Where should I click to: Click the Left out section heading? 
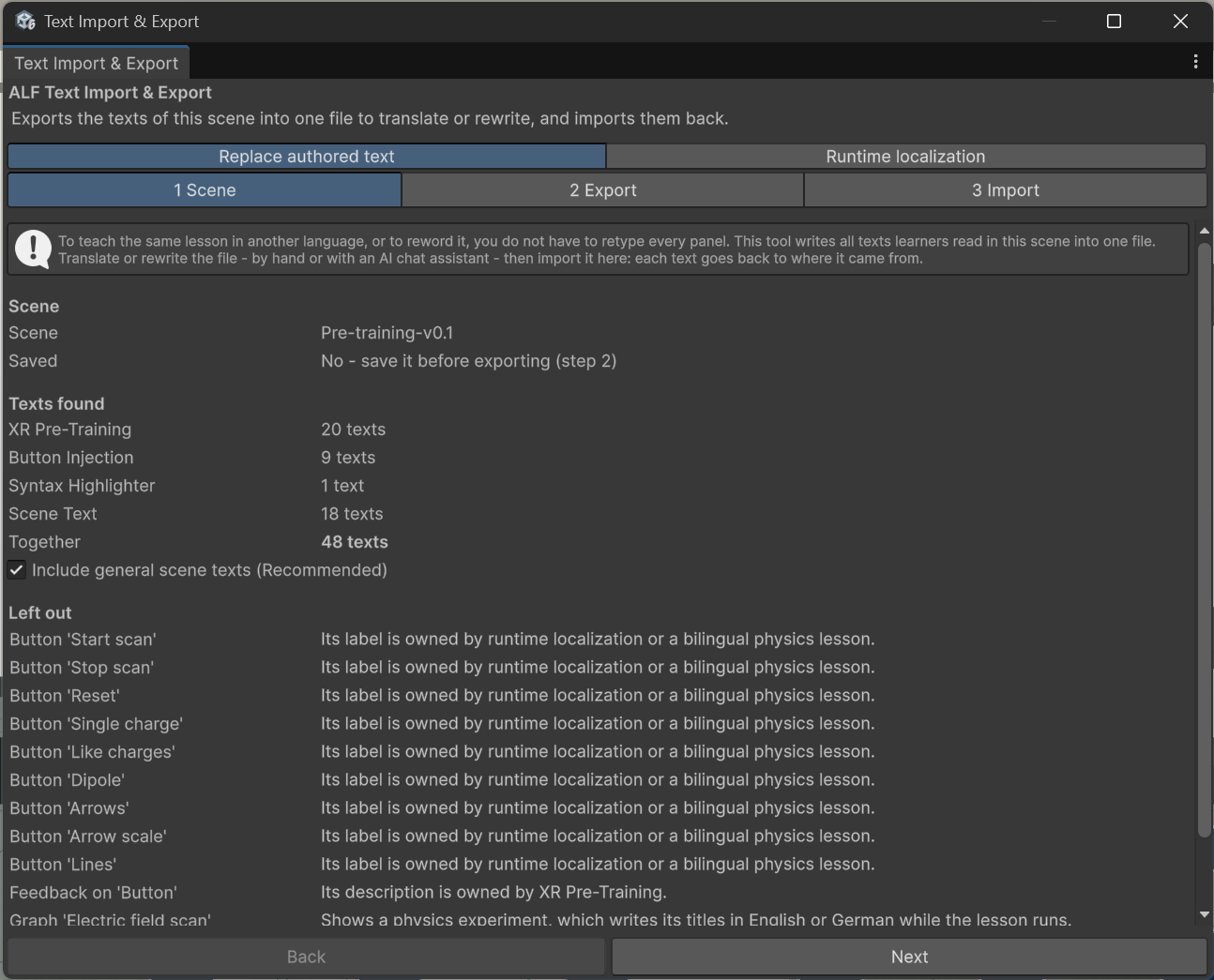coord(40,613)
